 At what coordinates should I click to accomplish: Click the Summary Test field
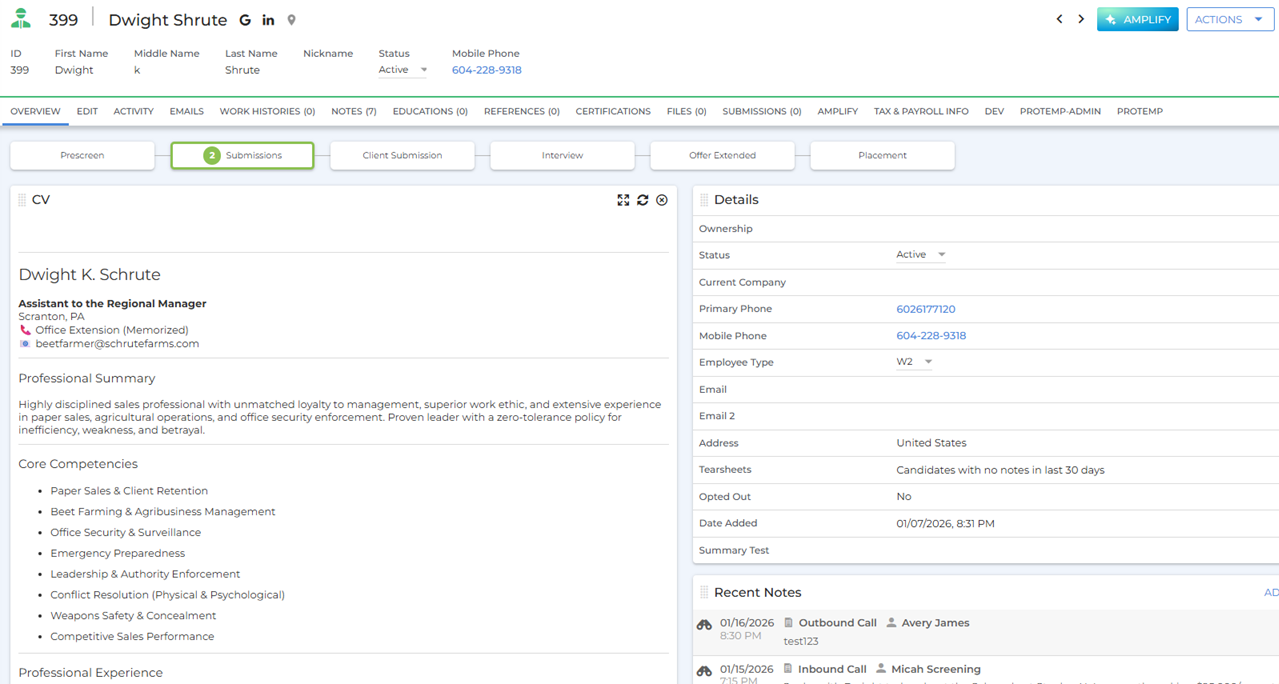986,550
